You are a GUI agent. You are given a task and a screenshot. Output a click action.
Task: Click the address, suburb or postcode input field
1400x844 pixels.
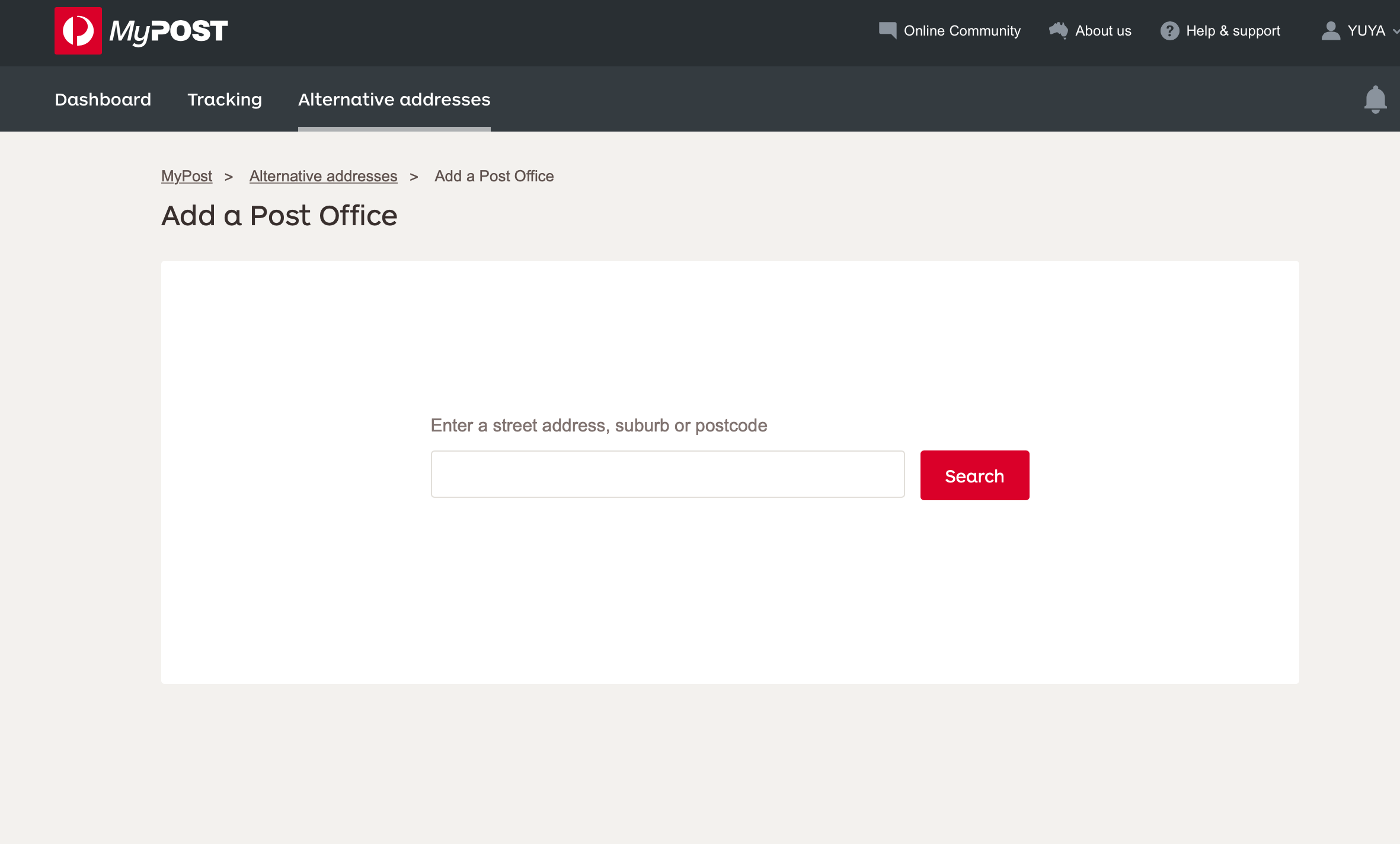tap(668, 474)
